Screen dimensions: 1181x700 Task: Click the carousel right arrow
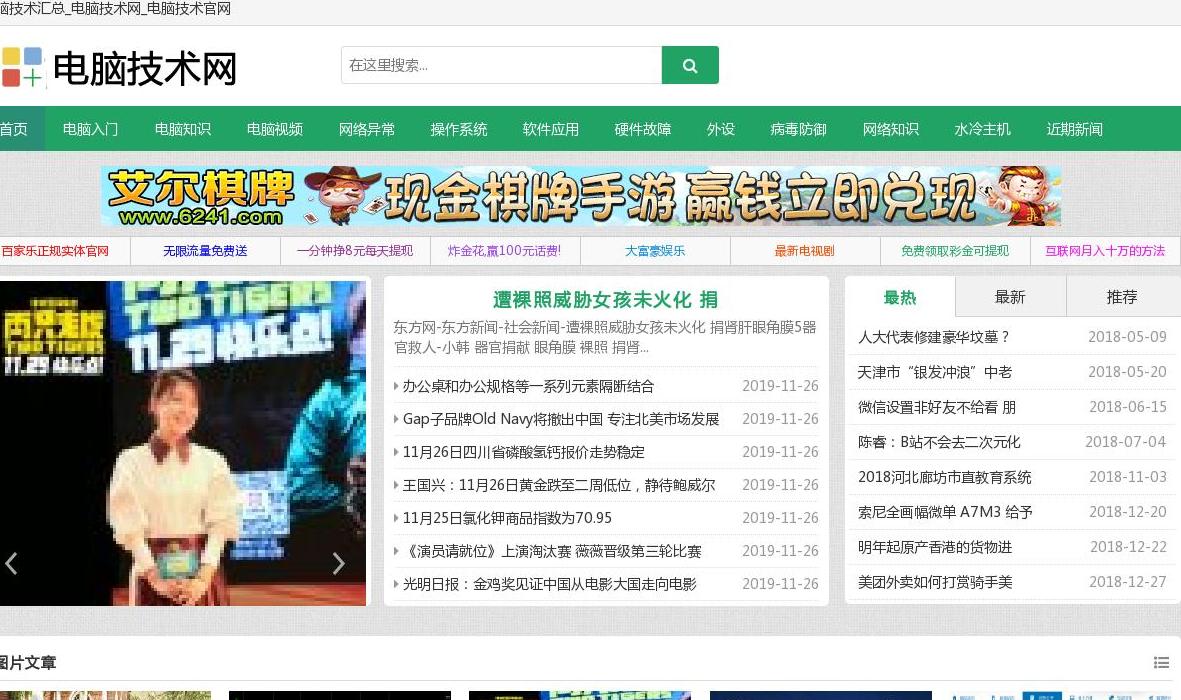[339, 563]
